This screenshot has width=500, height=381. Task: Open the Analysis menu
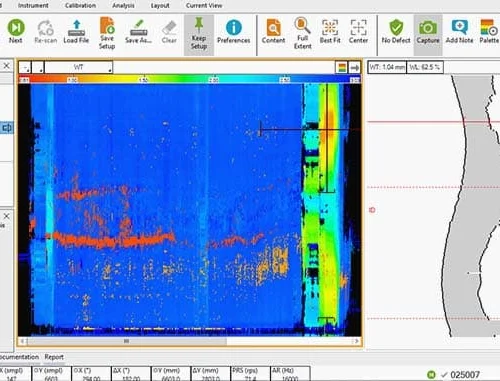(123, 6)
